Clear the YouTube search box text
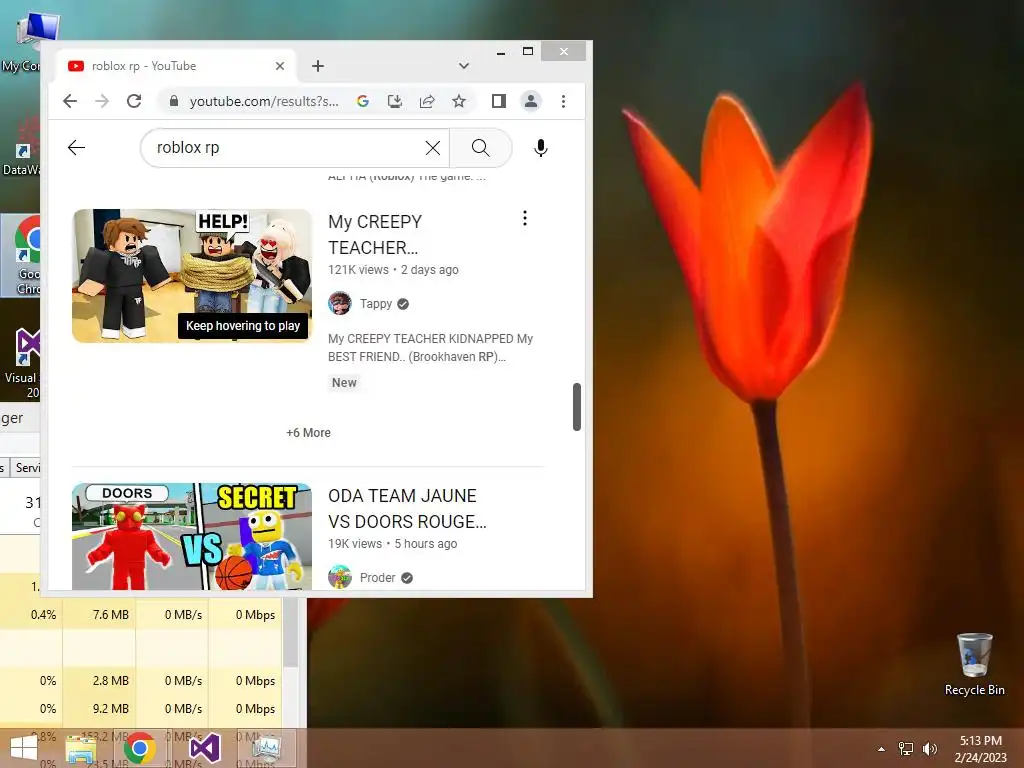1024x768 pixels. pos(432,148)
